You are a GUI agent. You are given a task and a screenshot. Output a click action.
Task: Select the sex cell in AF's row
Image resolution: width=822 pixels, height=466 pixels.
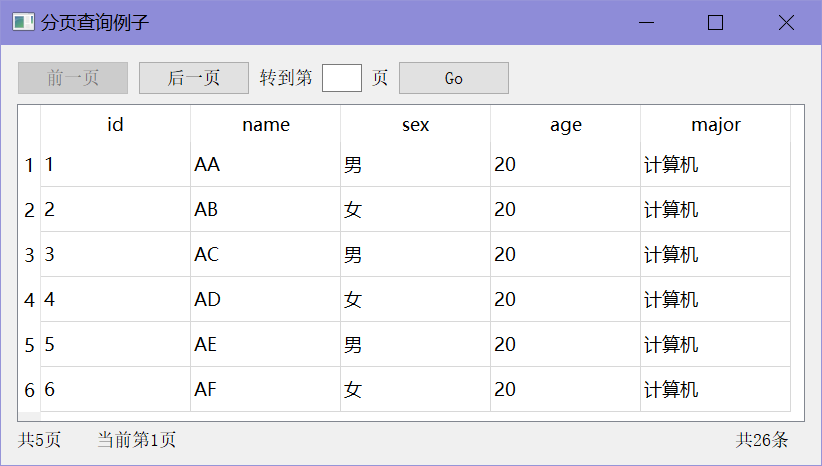point(416,389)
